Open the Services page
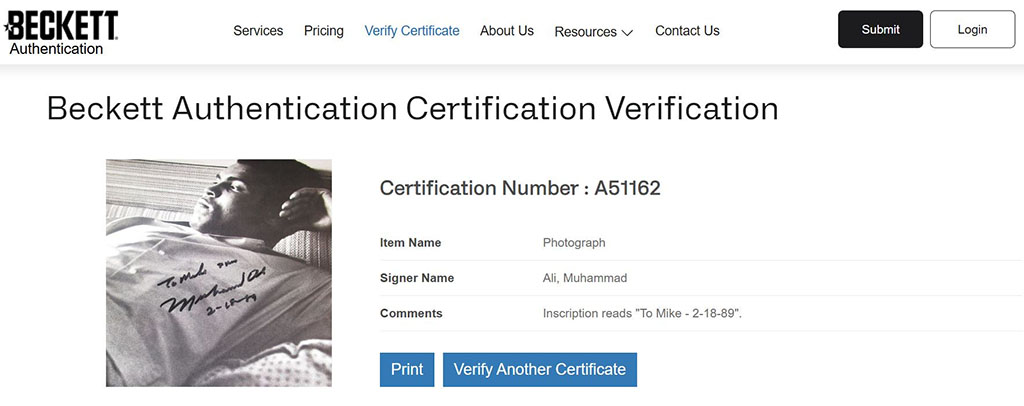The height and width of the screenshot is (406, 1024). tap(258, 31)
